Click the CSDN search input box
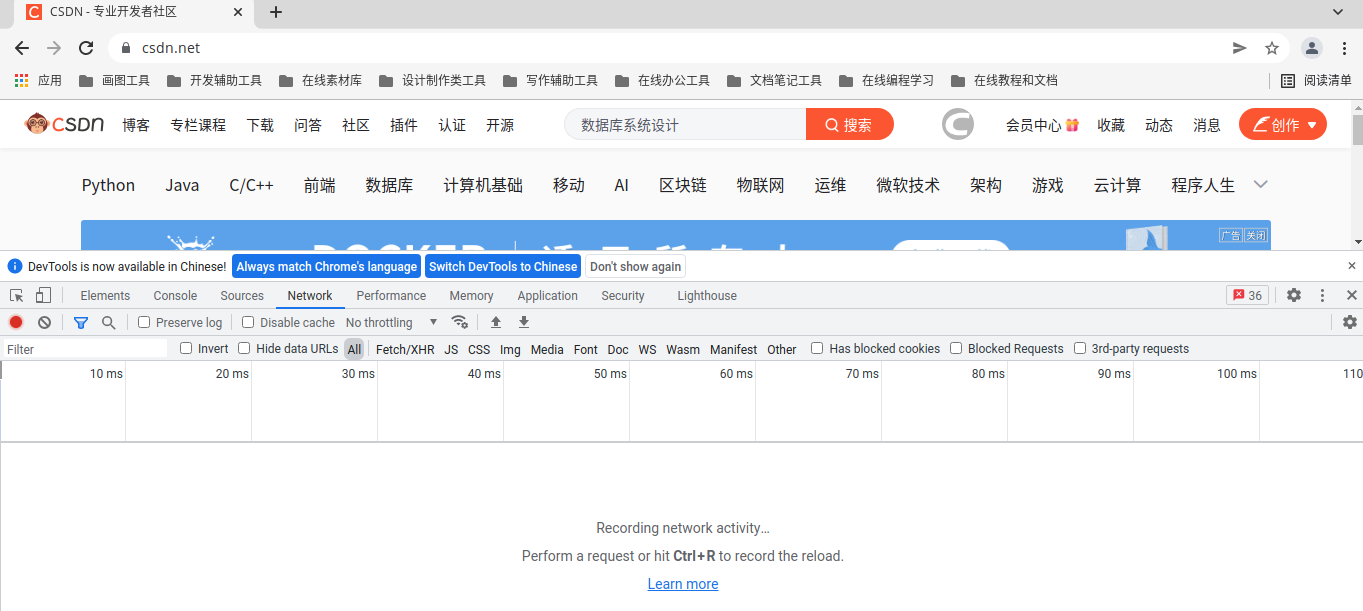1363x611 pixels. 686,124
